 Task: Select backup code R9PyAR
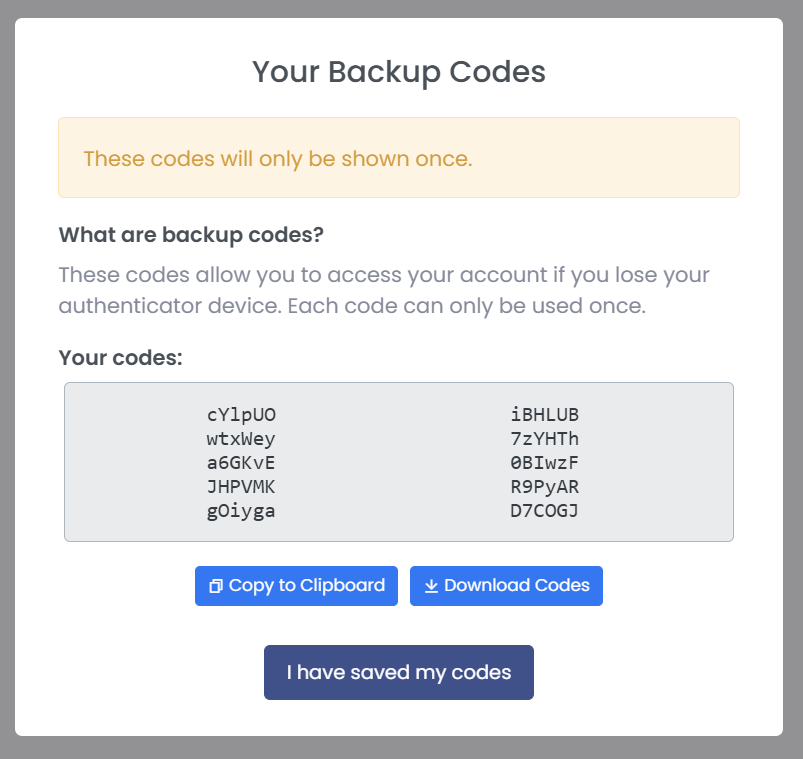coord(544,488)
